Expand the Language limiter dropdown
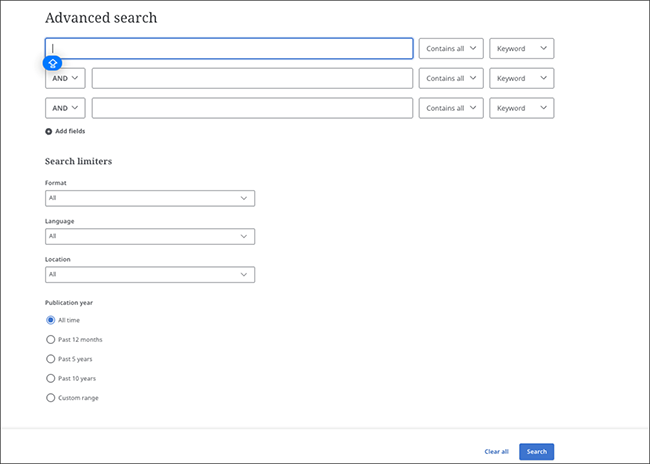Viewport: 650px width, 464px height. click(150, 236)
